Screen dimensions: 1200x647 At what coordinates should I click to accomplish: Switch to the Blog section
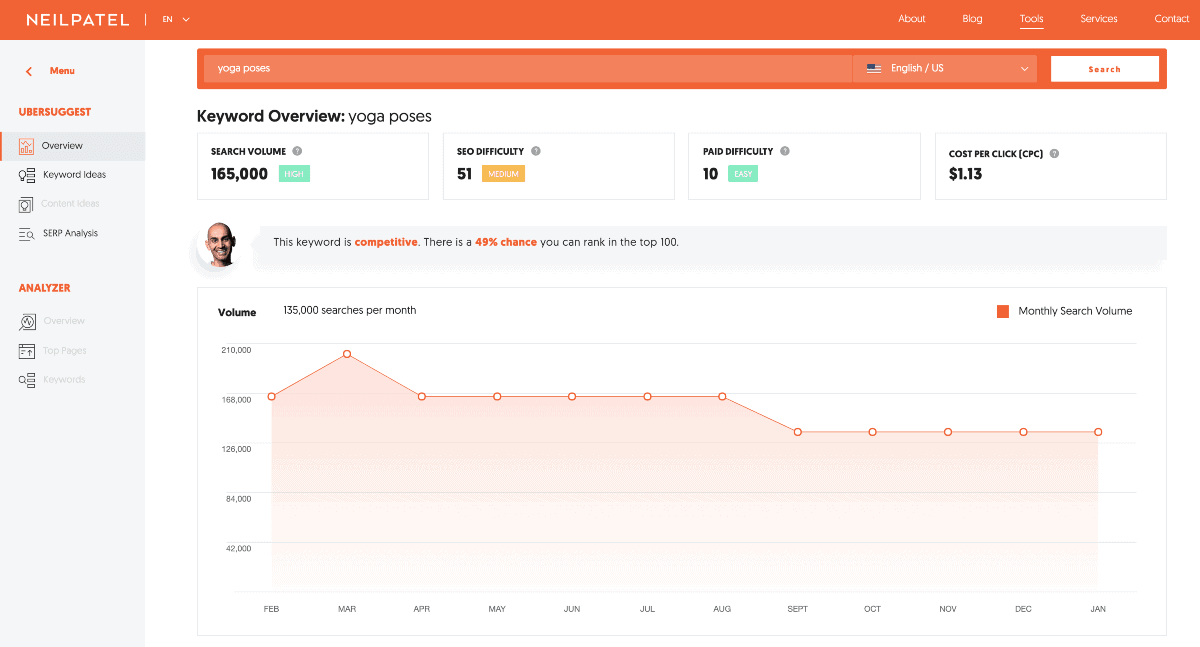971,18
